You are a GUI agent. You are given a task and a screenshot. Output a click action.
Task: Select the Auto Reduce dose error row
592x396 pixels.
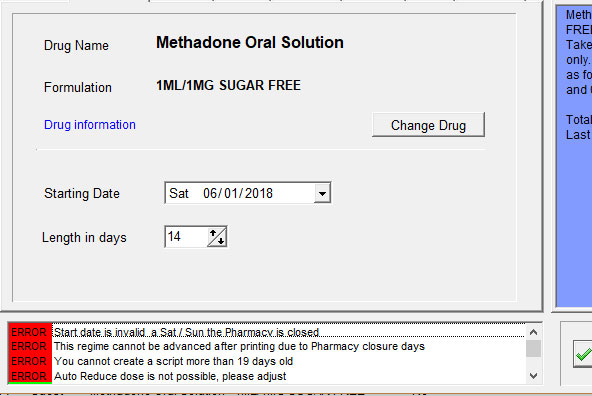pyautogui.click(x=267, y=376)
